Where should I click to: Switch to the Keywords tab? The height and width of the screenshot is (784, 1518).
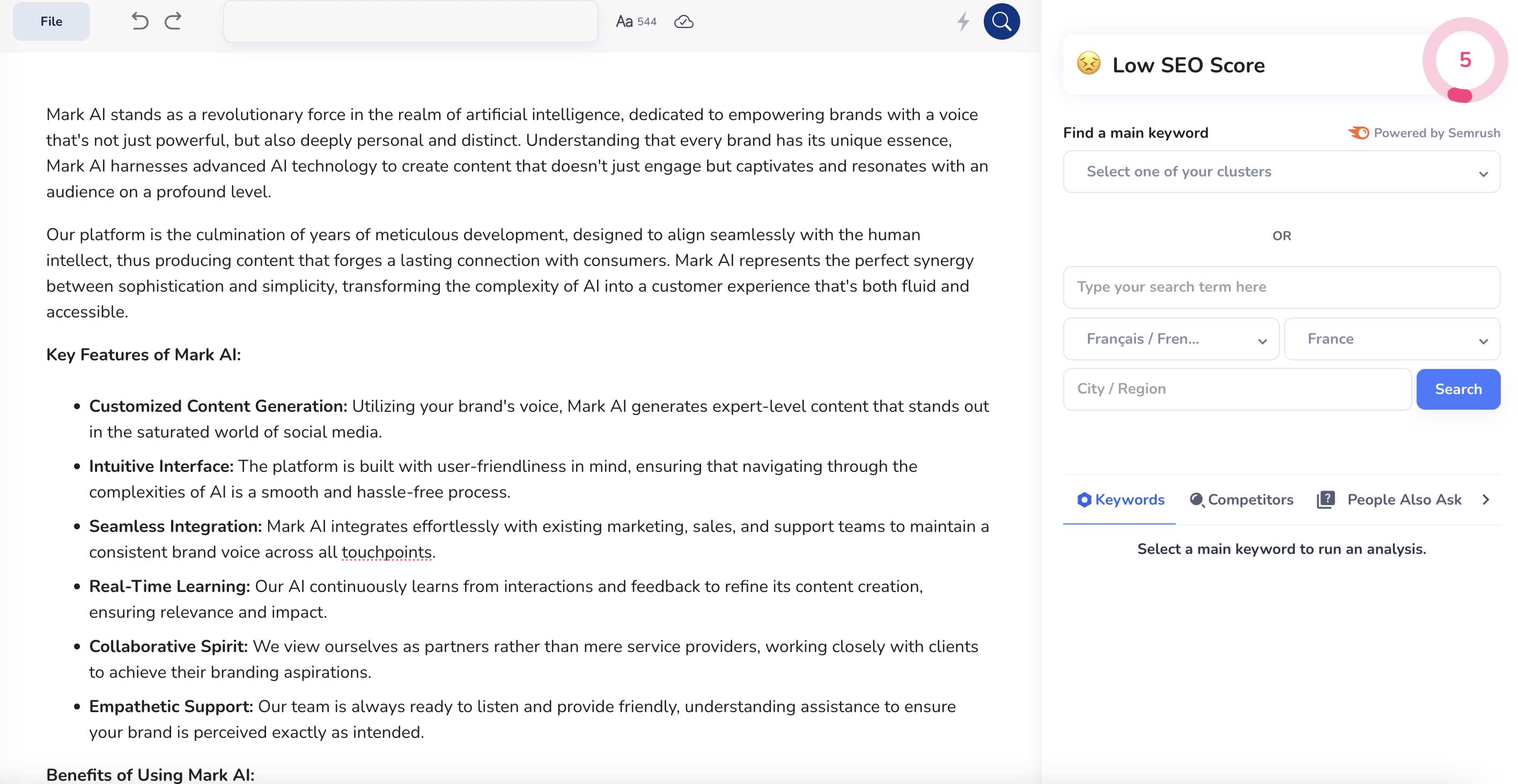(x=1120, y=499)
